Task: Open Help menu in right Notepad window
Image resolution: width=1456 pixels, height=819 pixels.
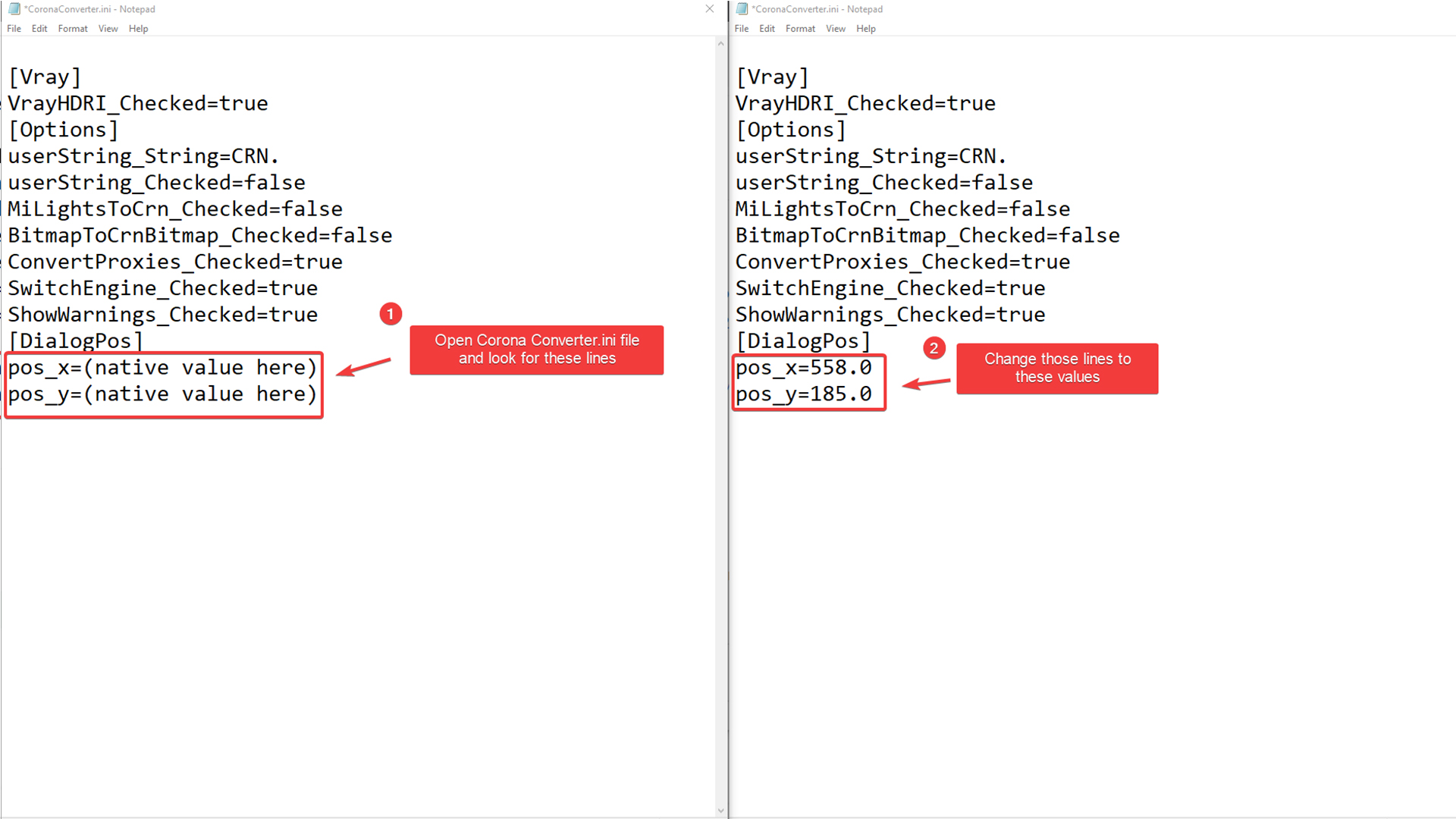Action: click(x=866, y=29)
